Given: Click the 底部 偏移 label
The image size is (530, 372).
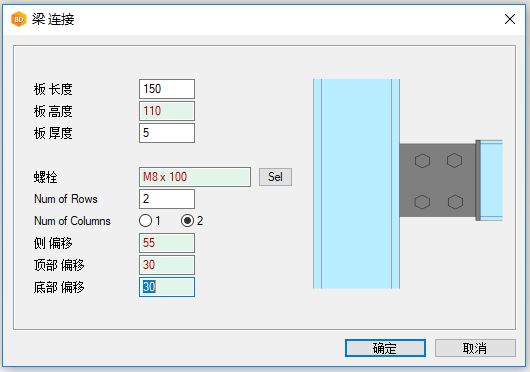Looking at the screenshot, I should (59, 287).
